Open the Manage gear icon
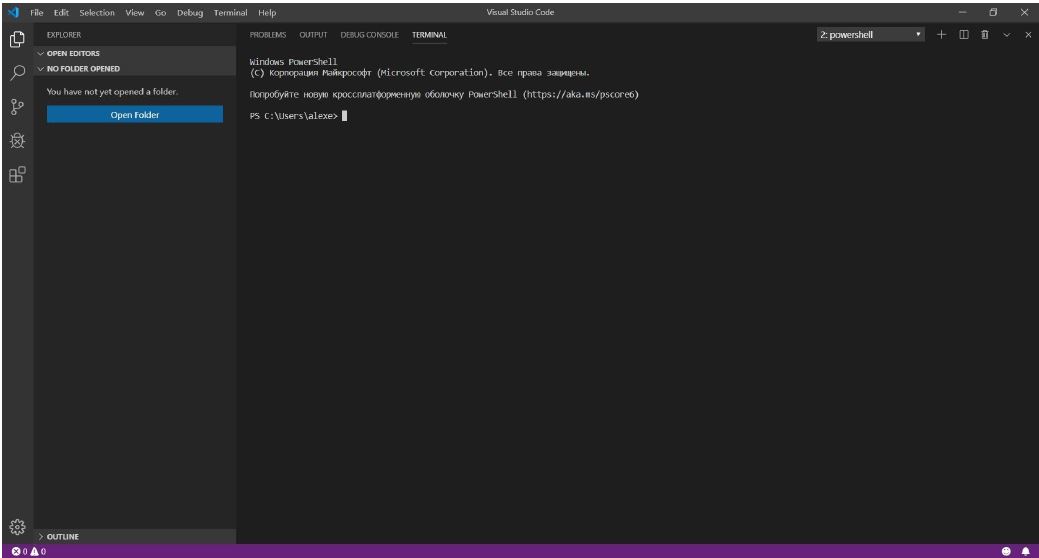 17,527
